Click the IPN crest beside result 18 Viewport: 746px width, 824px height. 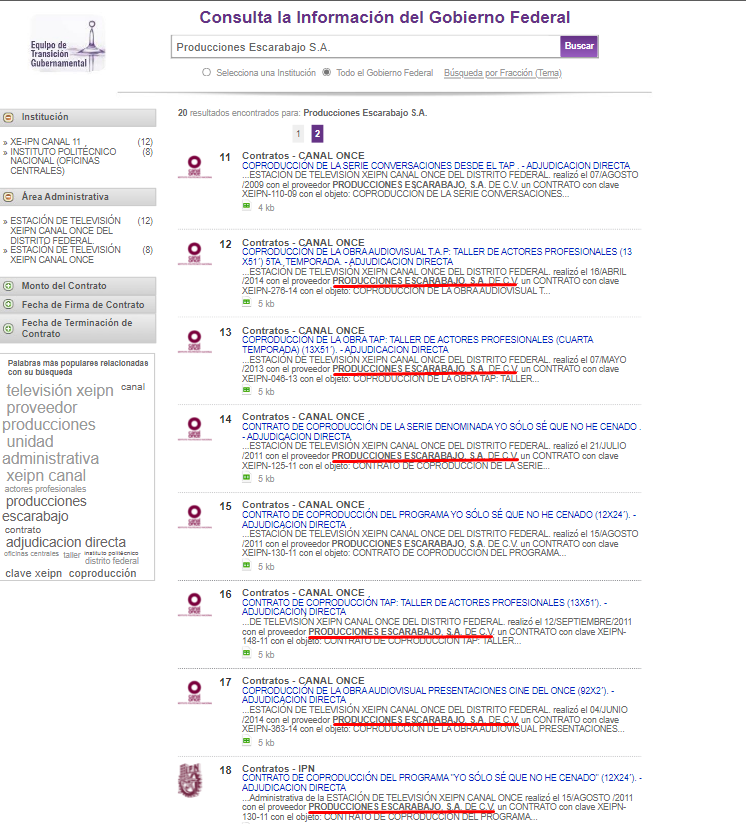tap(190, 780)
